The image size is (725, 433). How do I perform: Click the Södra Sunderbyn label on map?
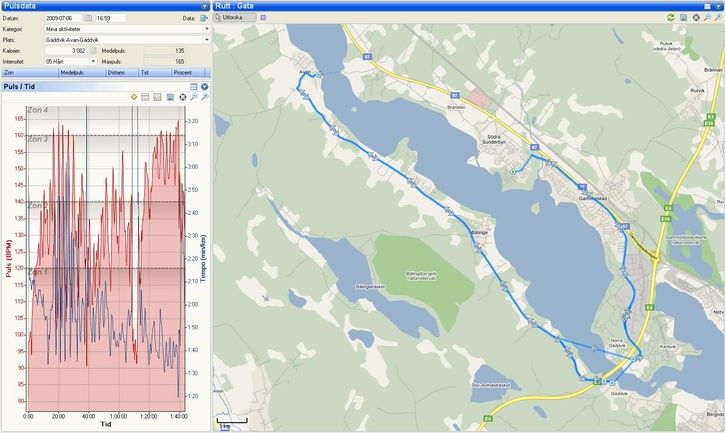(x=495, y=140)
